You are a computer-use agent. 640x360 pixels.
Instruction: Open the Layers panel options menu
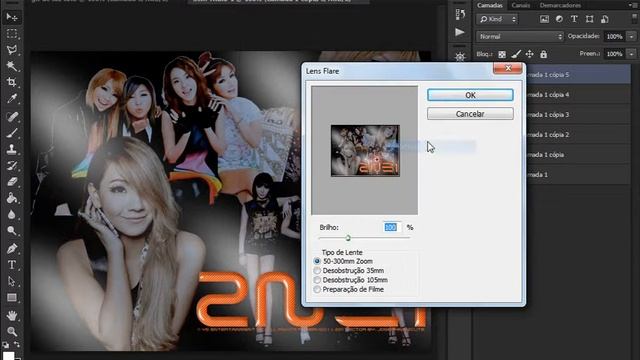click(634, 5)
